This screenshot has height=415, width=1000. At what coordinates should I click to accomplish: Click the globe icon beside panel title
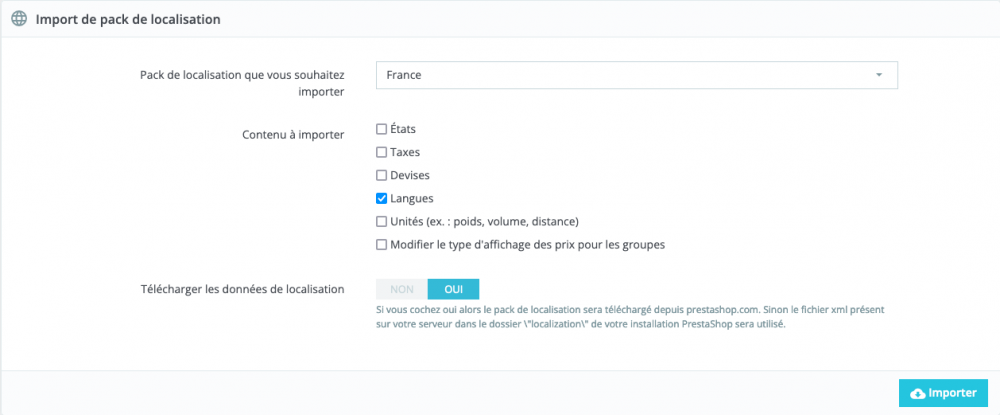[20, 19]
